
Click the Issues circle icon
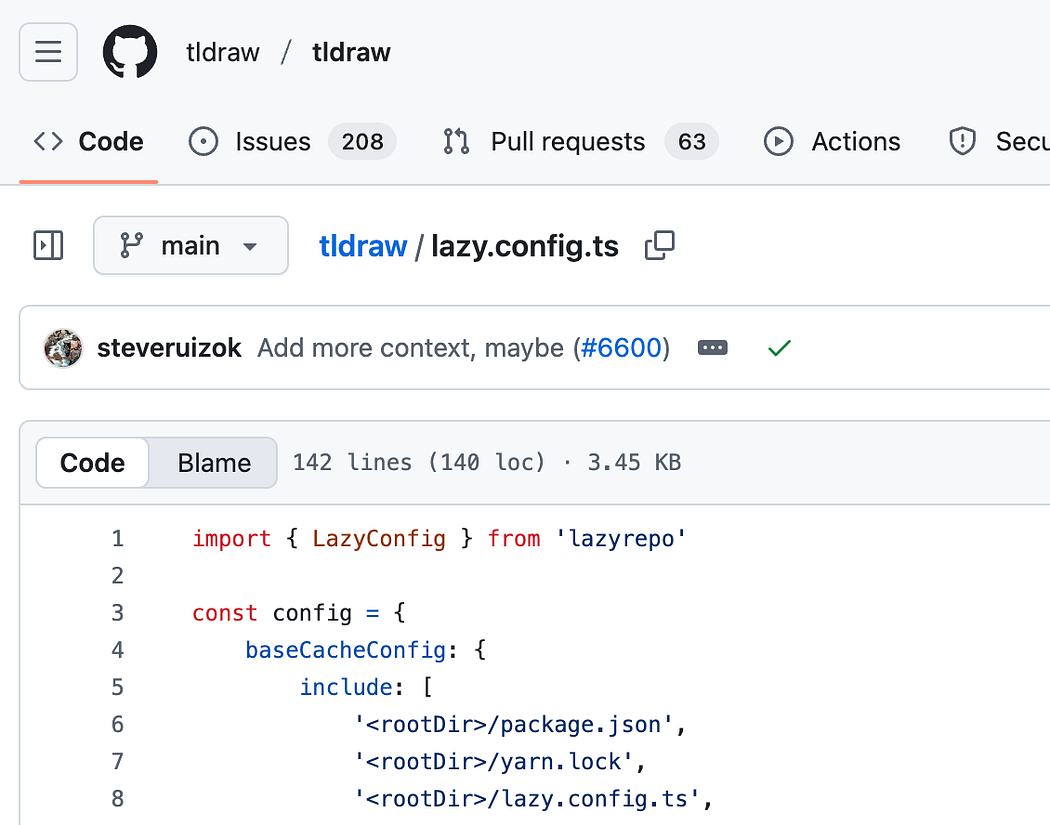pos(203,141)
